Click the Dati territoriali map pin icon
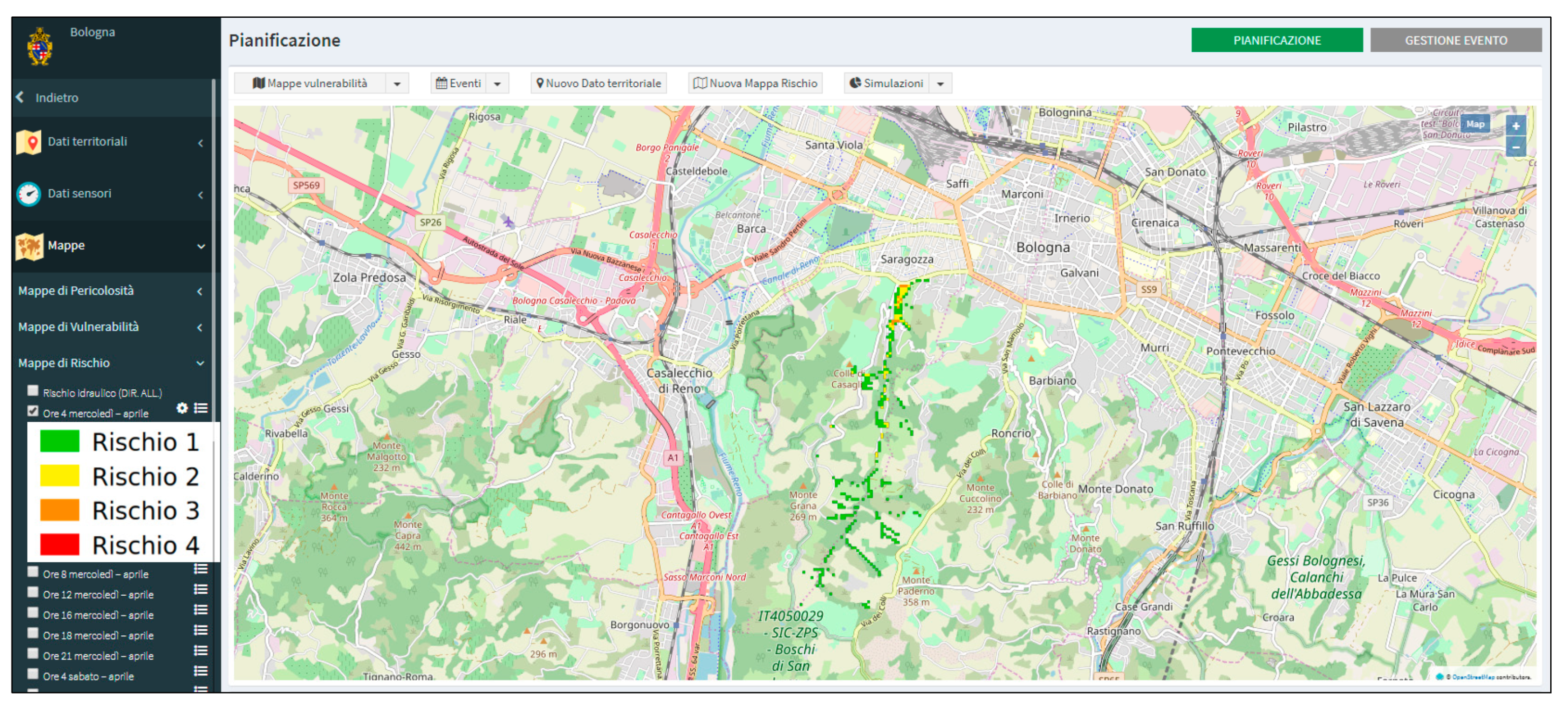 [28, 143]
